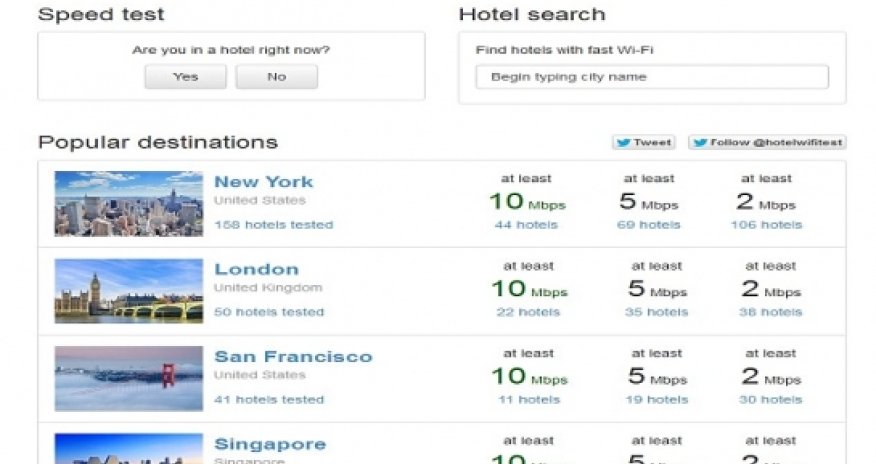Open the New York destination link
This screenshot has width=876, height=464.
click(264, 182)
